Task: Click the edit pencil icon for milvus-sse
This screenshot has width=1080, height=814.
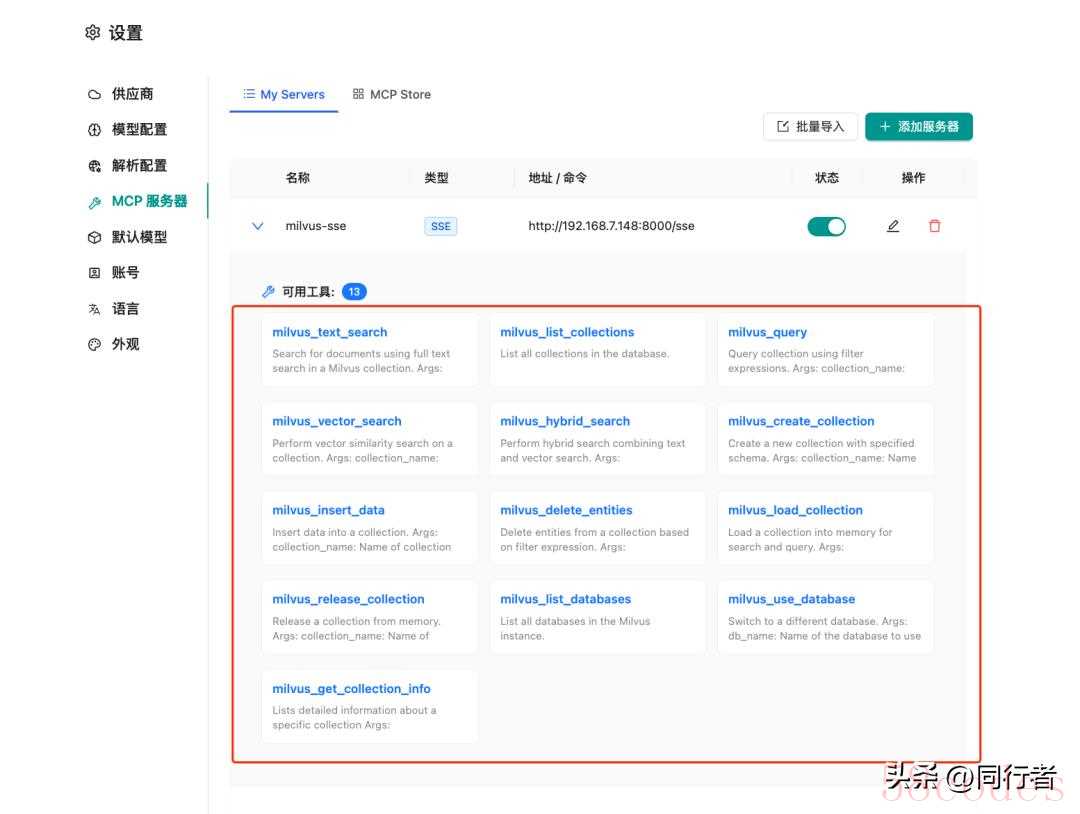Action: 893,226
